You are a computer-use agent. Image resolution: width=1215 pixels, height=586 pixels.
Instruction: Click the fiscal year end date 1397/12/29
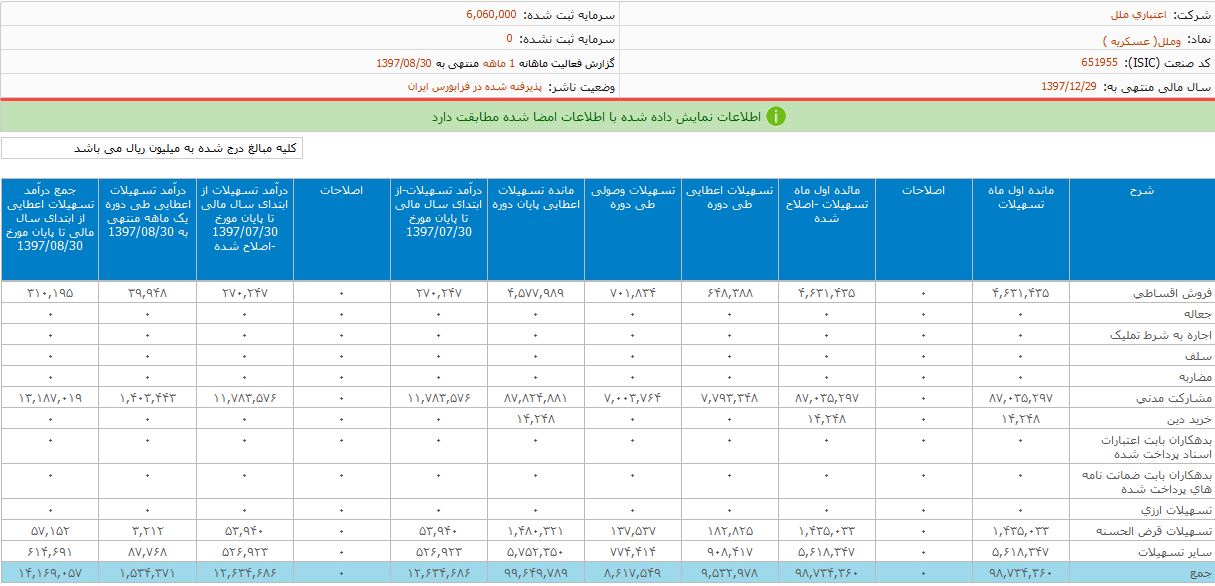point(1068,87)
